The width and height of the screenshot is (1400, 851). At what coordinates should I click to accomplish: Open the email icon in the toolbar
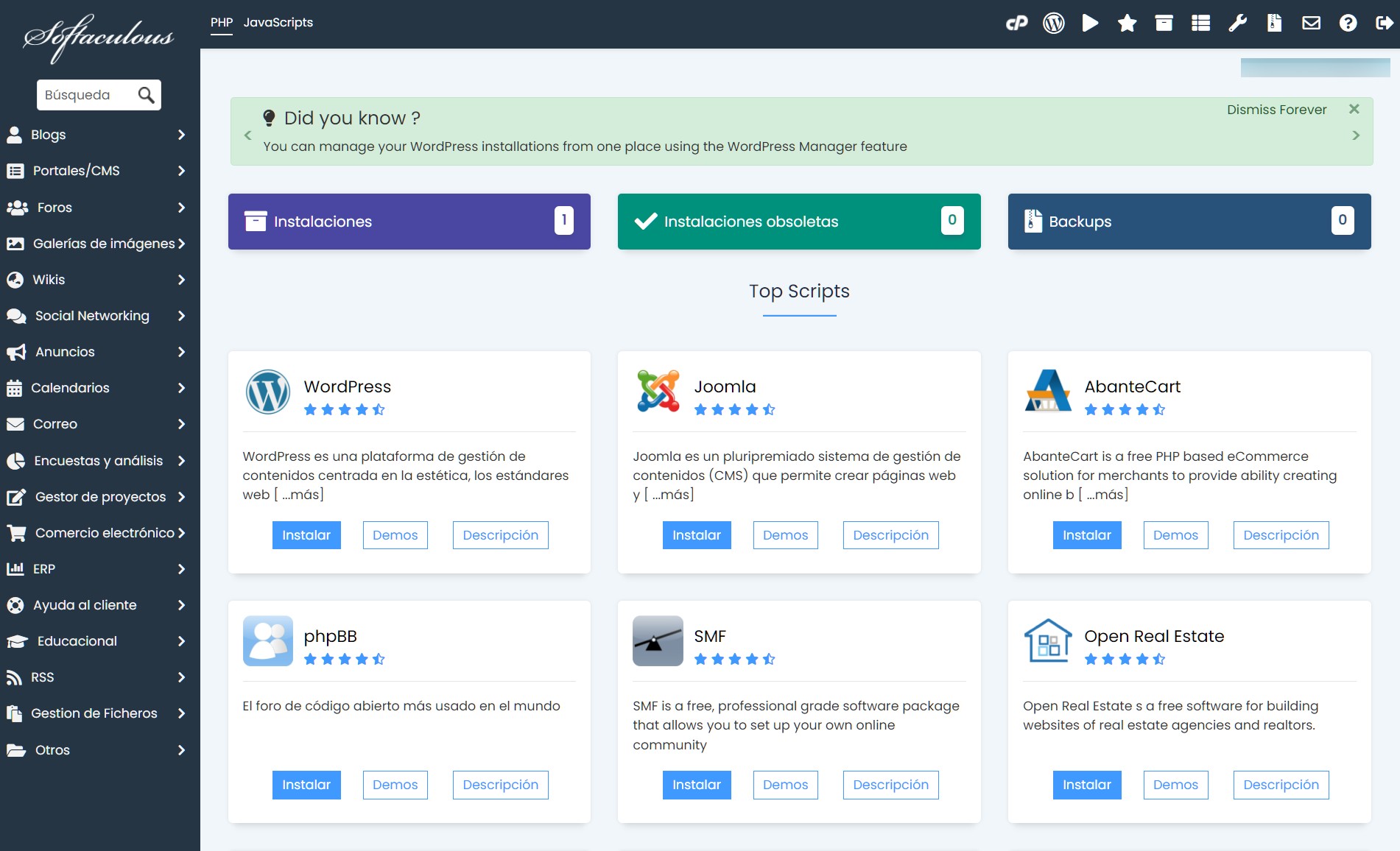[x=1311, y=23]
